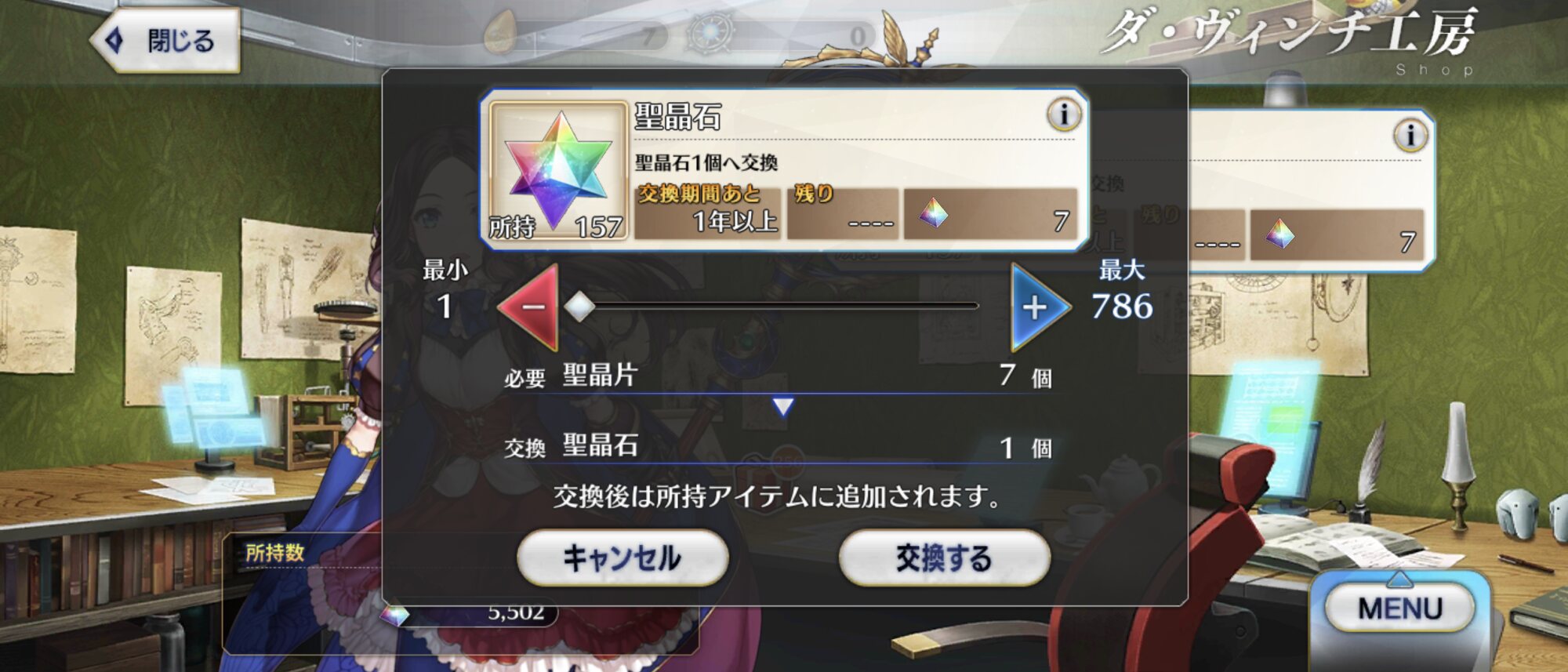Viewport: 1568px width, 672px height.
Task: Click the 聖晶片 fragment cost icon
Action: pos(933,212)
